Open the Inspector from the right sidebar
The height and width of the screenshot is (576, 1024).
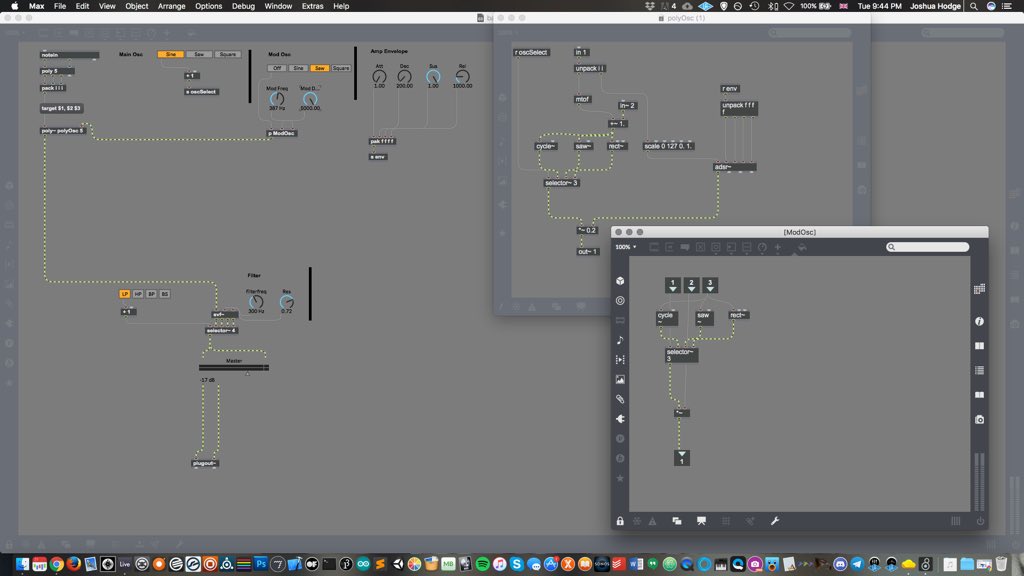tap(980, 323)
